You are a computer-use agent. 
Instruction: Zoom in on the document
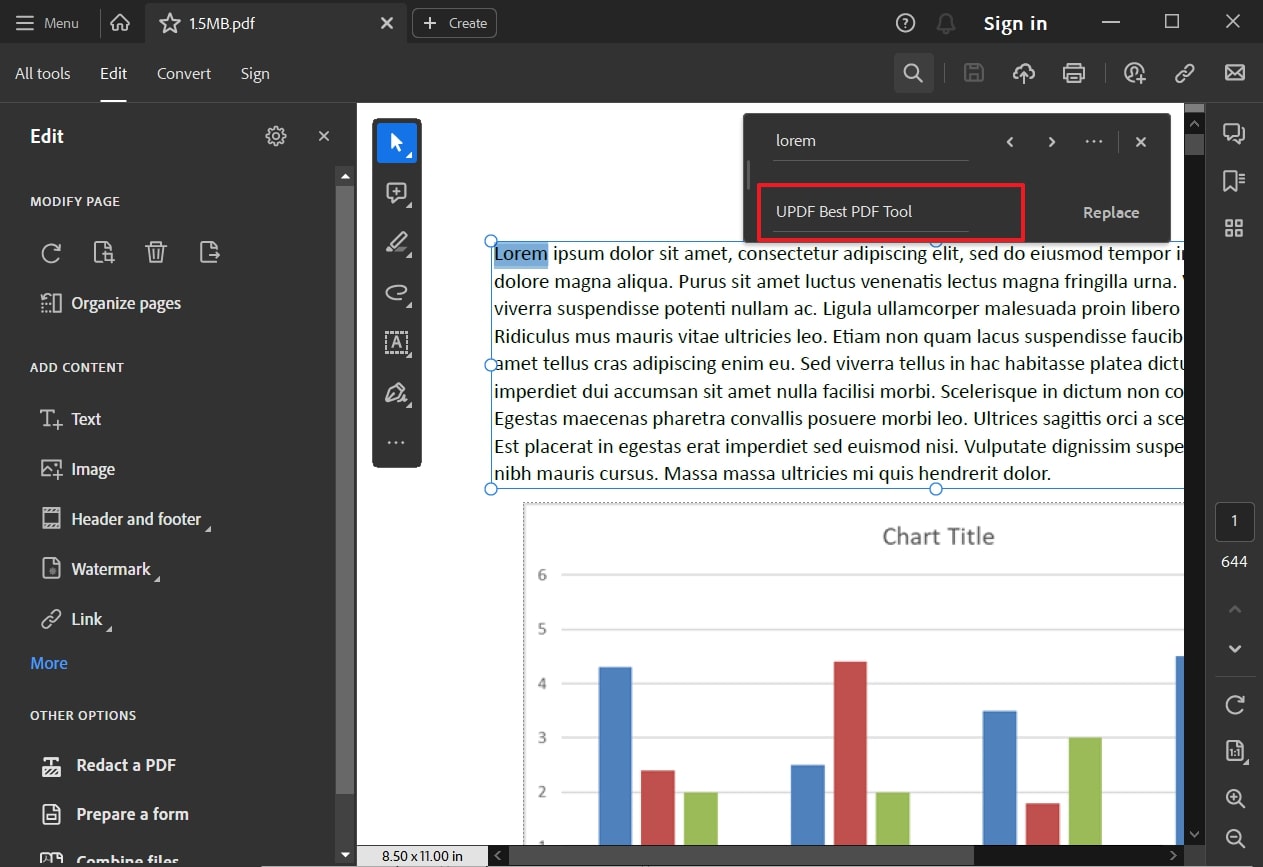coord(1234,798)
